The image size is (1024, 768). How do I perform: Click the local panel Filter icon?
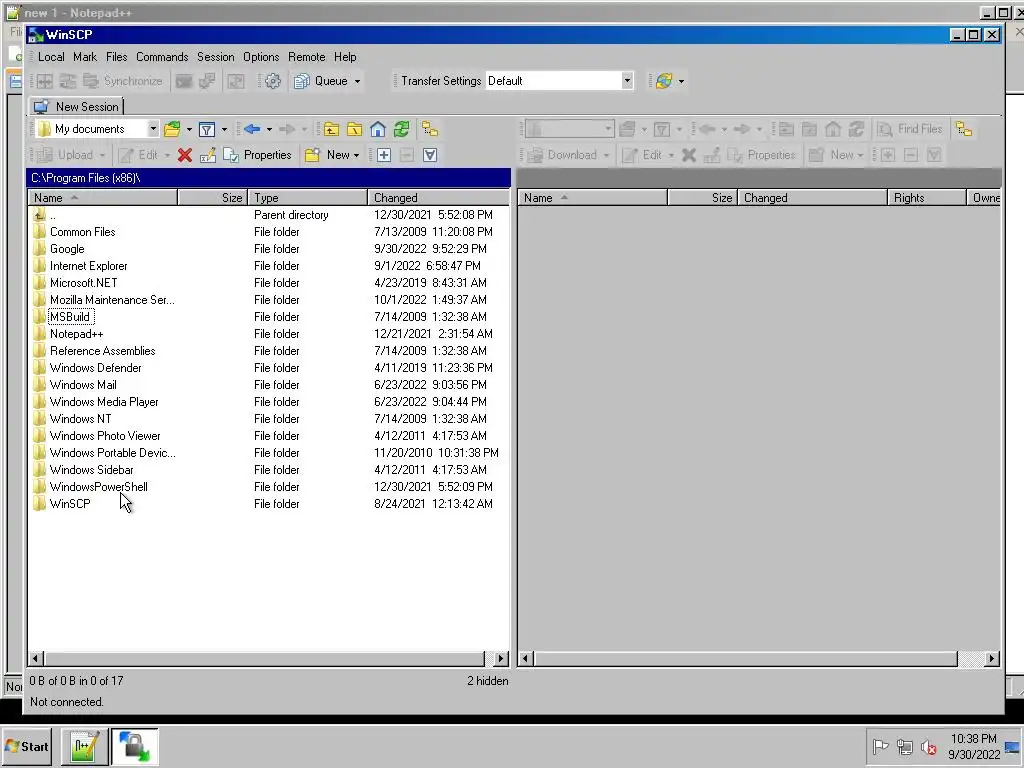point(206,129)
